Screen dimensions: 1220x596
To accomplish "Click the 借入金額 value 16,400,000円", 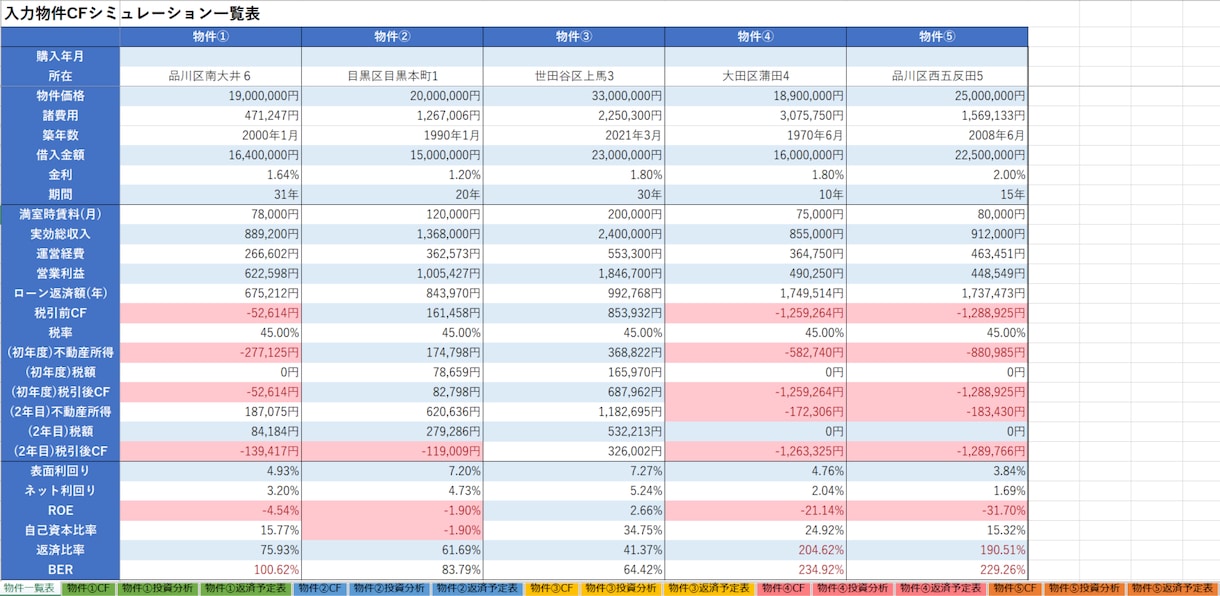I will (x=210, y=155).
